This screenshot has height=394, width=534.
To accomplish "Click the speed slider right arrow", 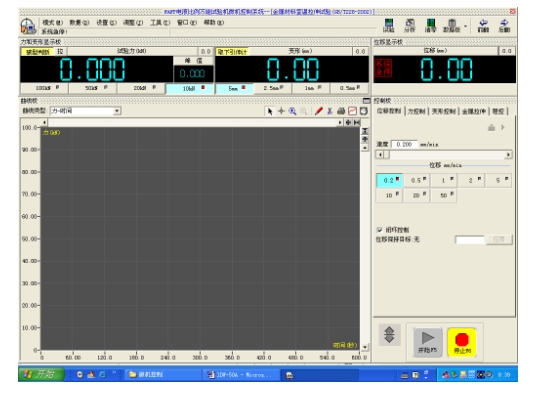I will click(508, 155).
